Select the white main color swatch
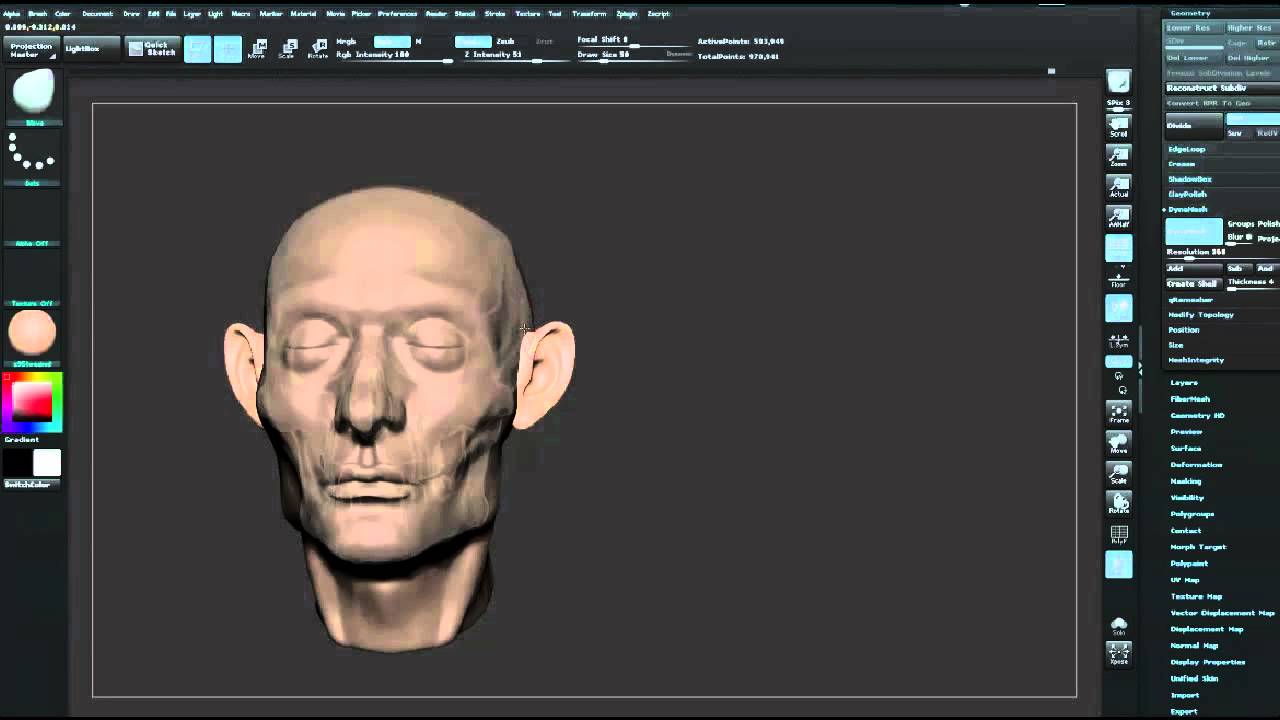 [x=47, y=462]
